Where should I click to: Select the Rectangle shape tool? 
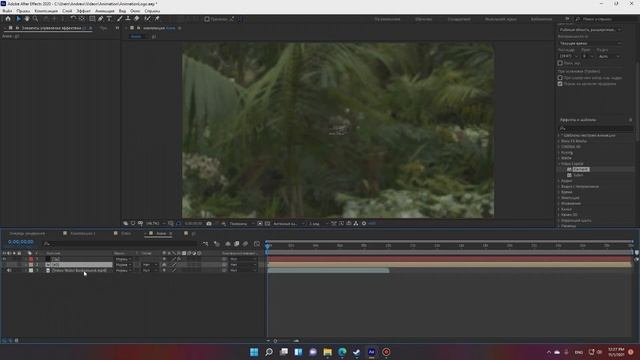point(92,19)
